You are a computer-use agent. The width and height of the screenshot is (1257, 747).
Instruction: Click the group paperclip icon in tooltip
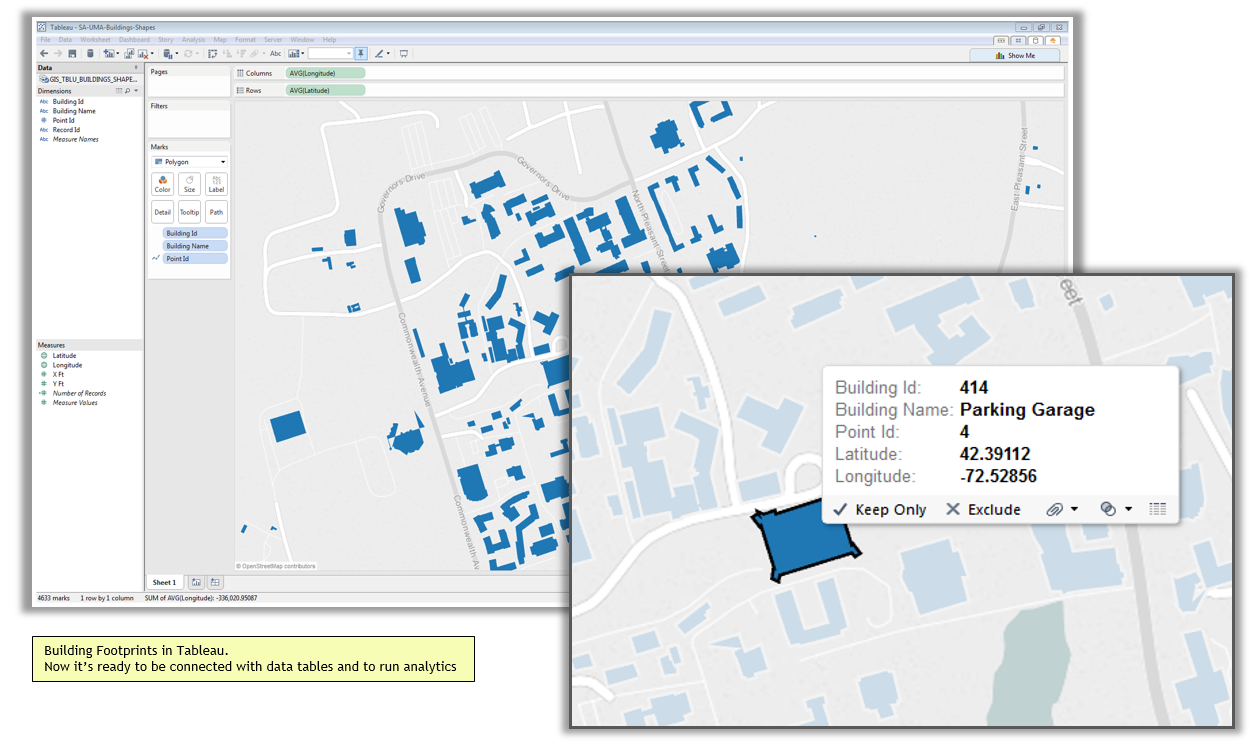pyautogui.click(x=1054, y=509)
